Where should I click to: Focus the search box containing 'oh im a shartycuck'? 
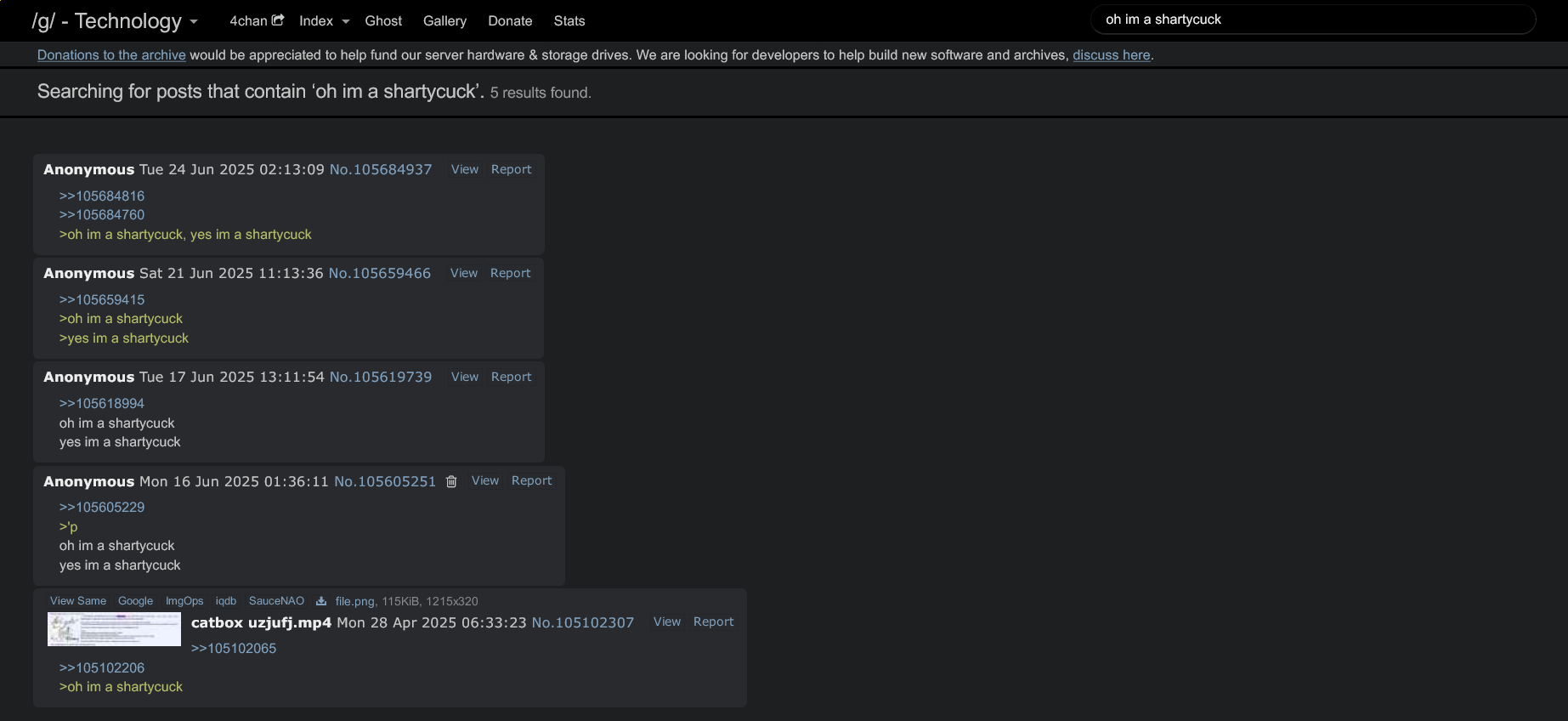point(1313,20)
